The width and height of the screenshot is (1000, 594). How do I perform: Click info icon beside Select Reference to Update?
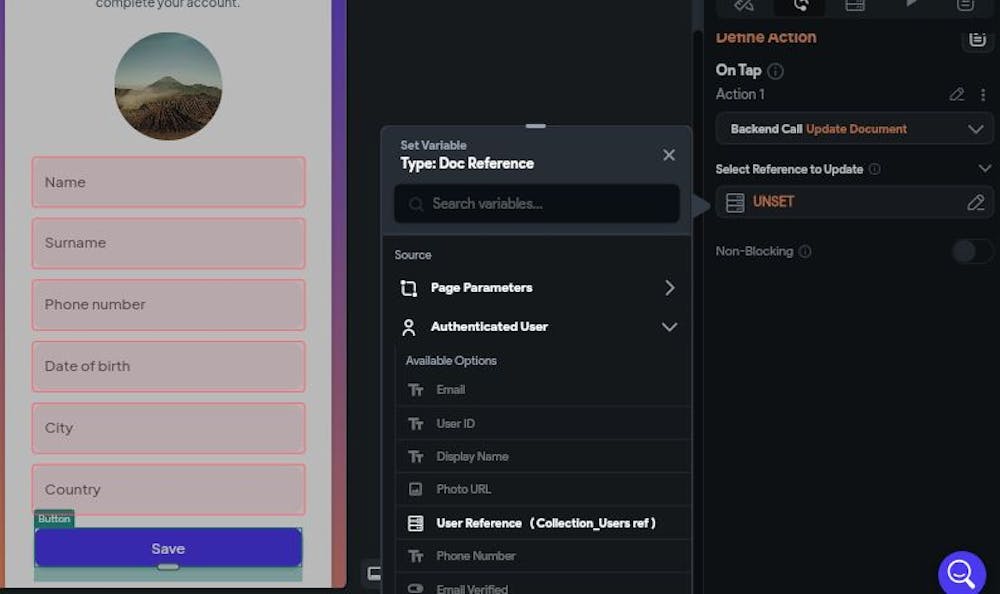(875, 169)
